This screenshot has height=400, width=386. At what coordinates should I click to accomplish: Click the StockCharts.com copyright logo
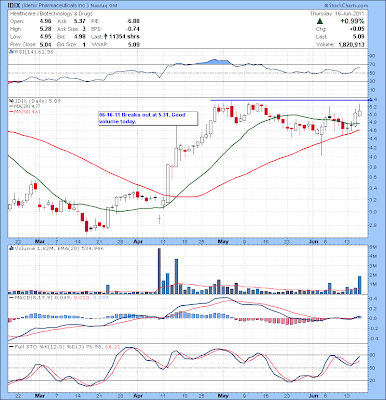346,6
